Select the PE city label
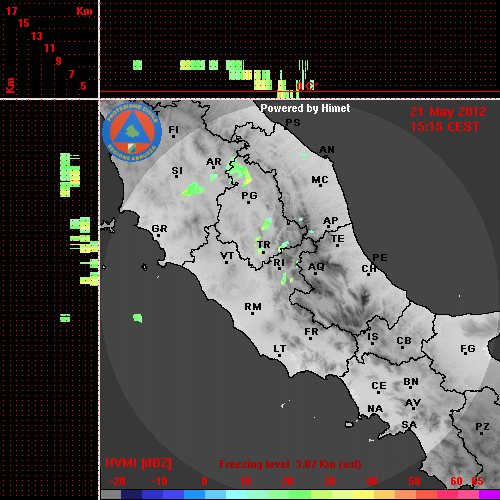This screenshot has height=500, width=500. click(x=380, y=257)
